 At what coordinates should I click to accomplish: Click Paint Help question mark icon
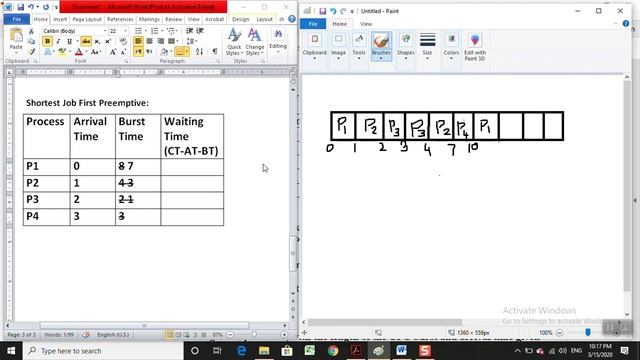tap(626, 24)
